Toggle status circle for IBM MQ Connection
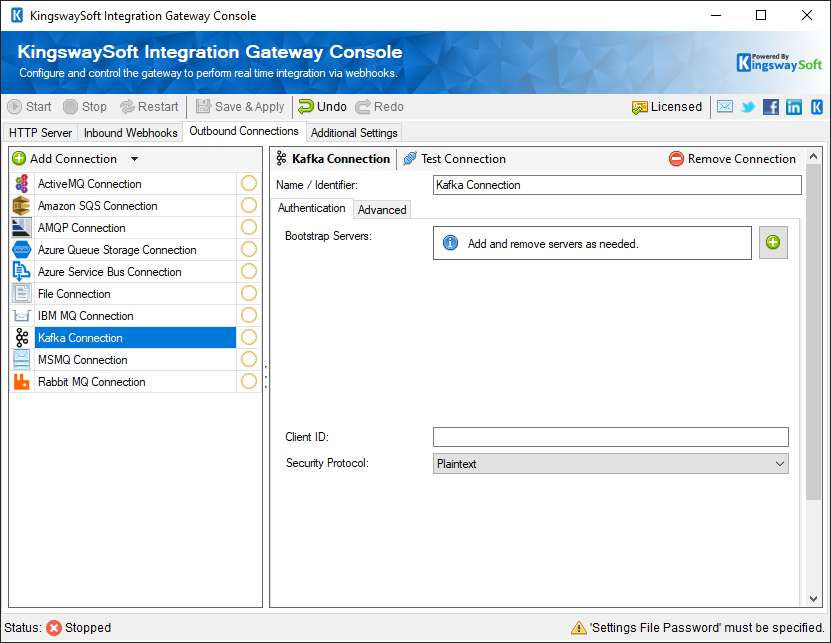831x643 pixels. [249, 315]
